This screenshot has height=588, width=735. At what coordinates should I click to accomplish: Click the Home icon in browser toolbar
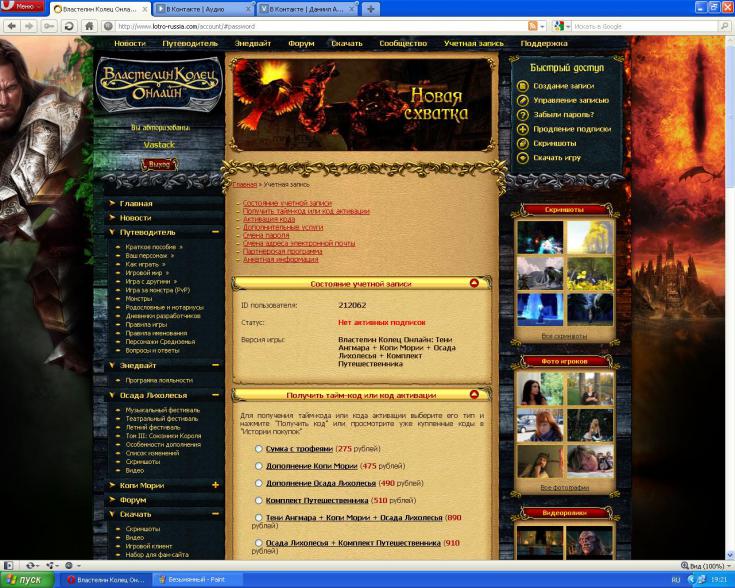[89, 26]
